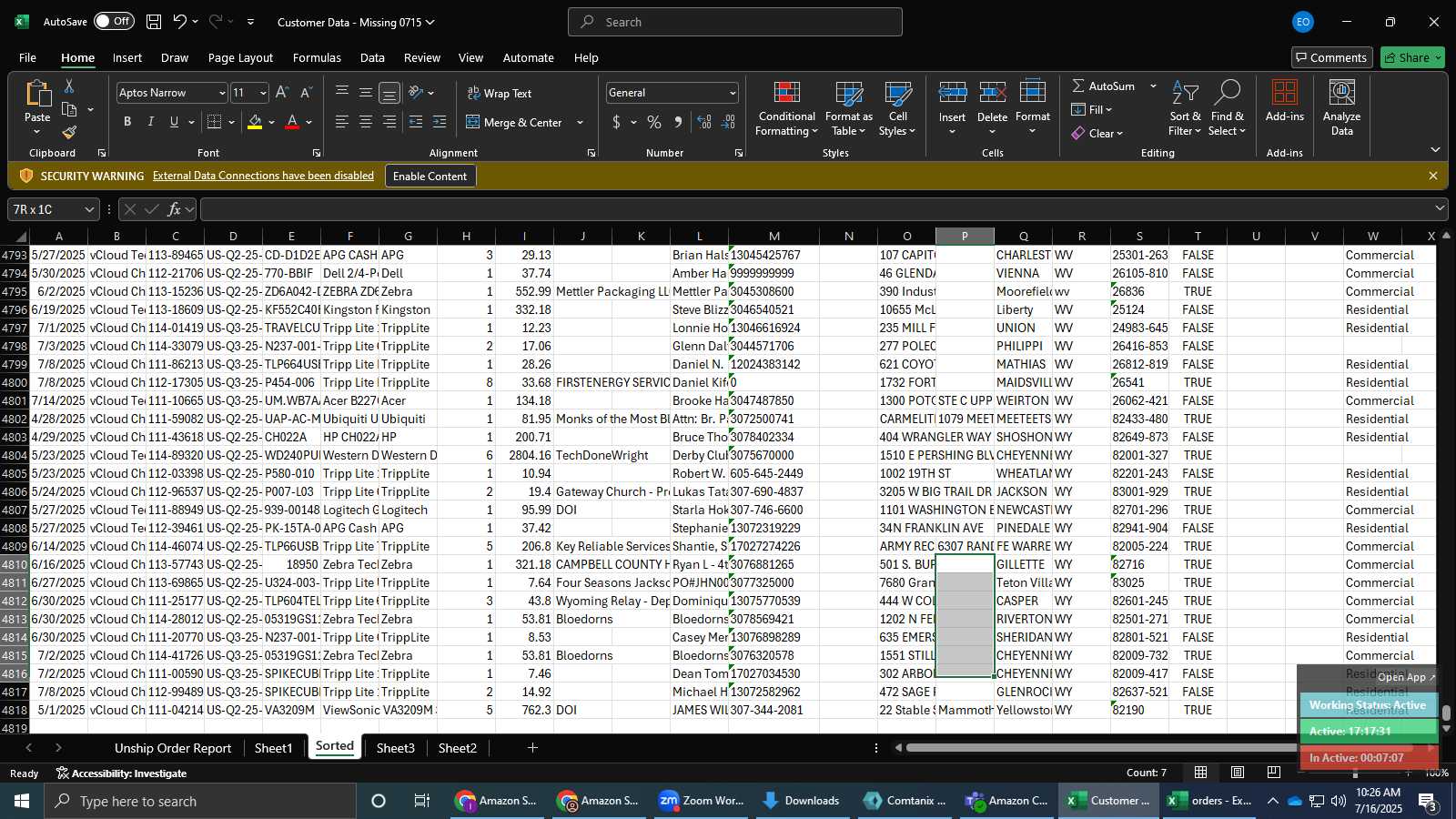1456x819 pixels.
Task: Click the Save icon in title bar
Action: [x=154, y=22]
